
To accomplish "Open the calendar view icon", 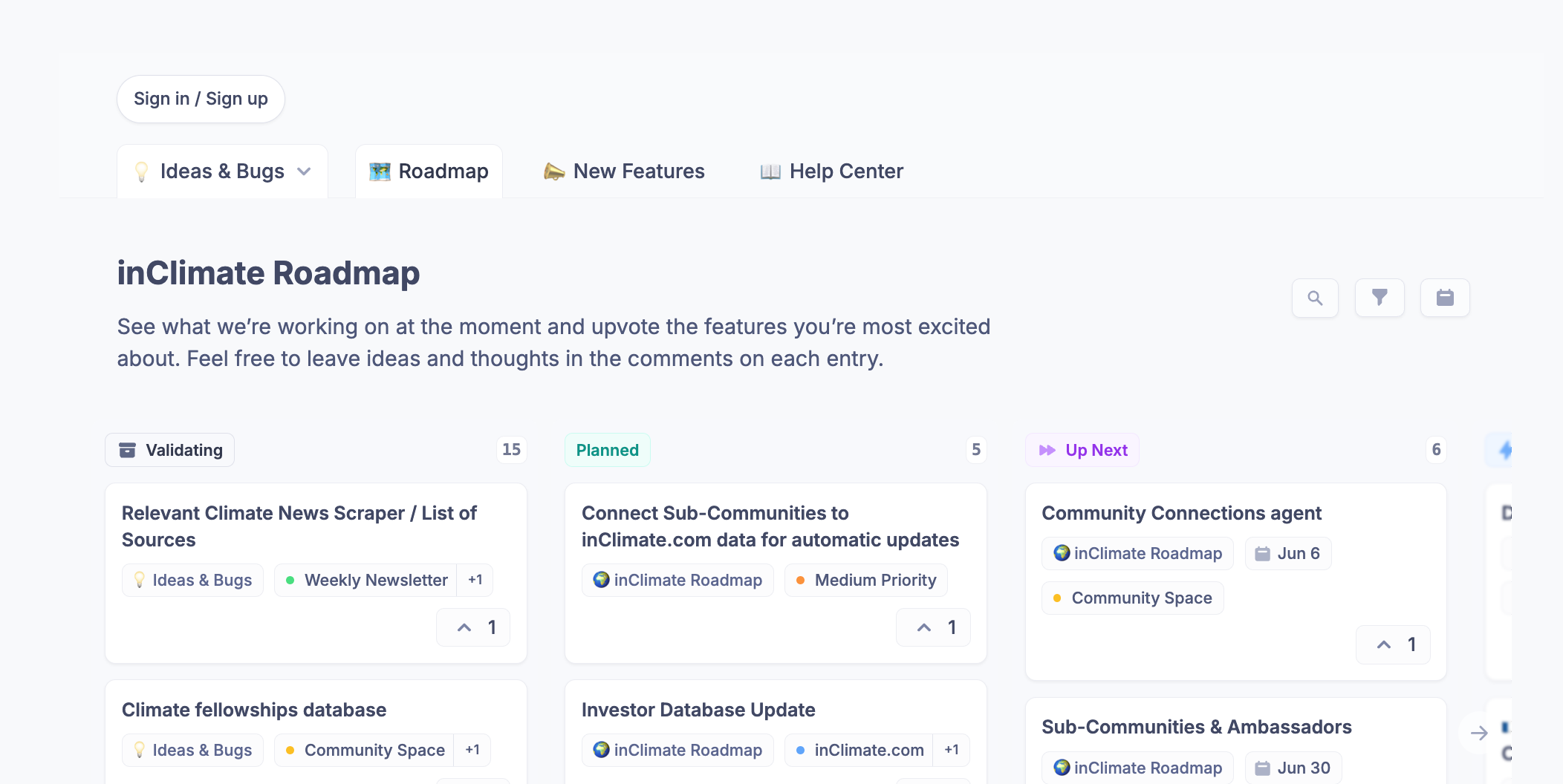I will pyautogui.click(x=1445, y=298).
